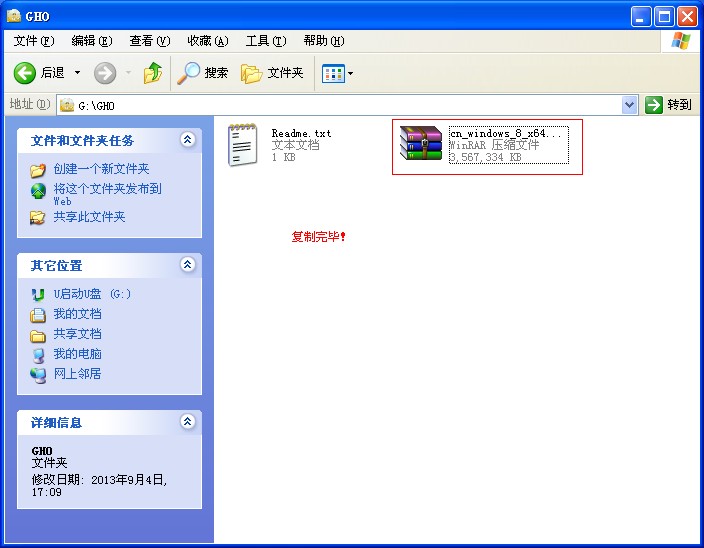Open the 收藏(A) menu

207,41
